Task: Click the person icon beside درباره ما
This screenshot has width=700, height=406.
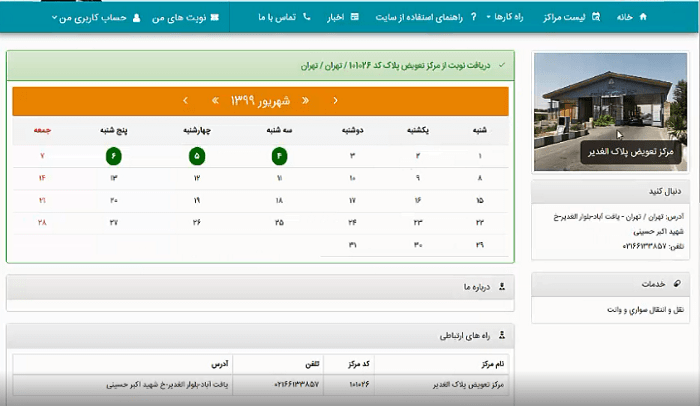Action: pyautogui.click(x=502, y=287)
